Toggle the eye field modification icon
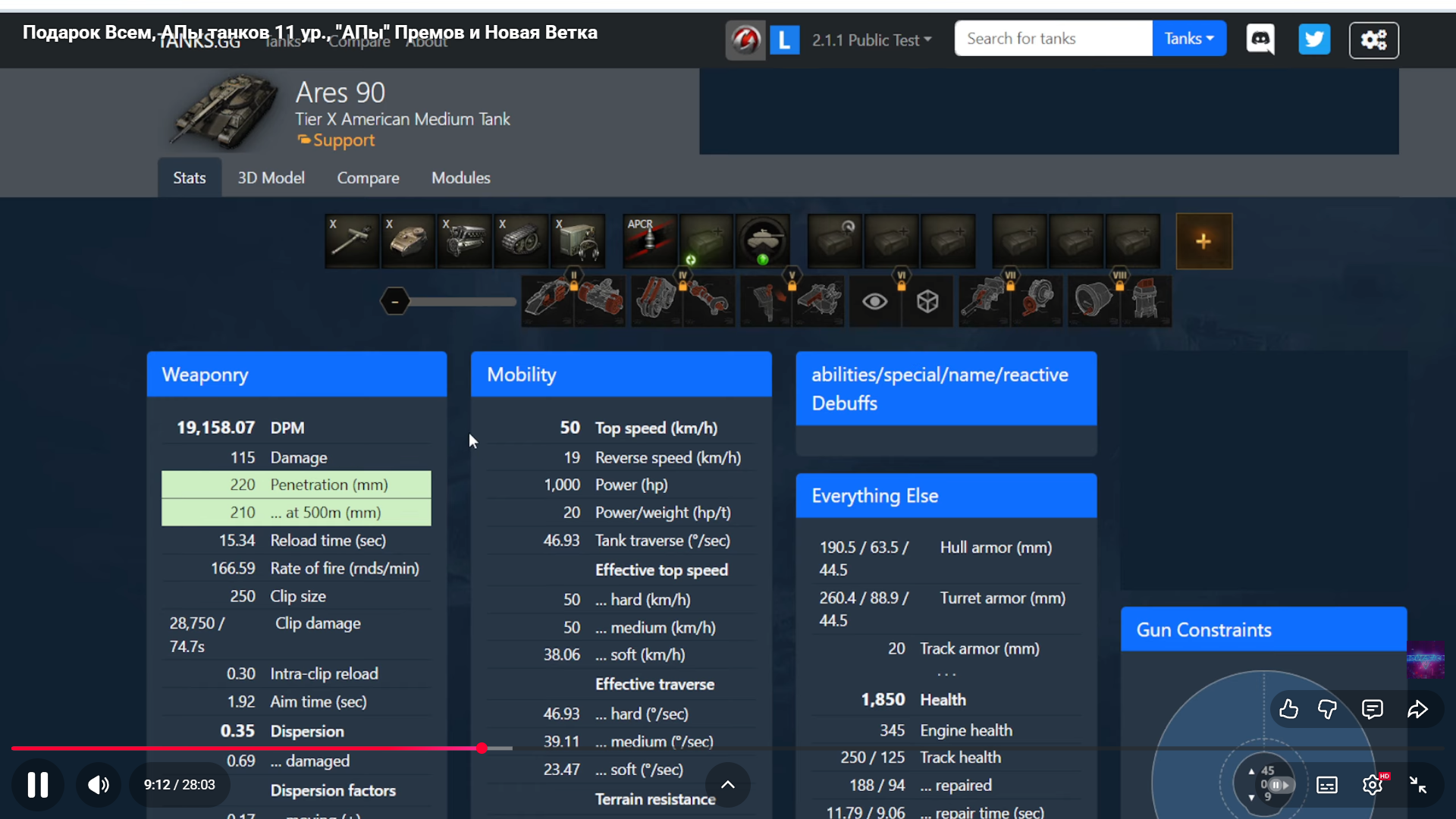Screen dimensions: 1456x819 pos(874,302)
